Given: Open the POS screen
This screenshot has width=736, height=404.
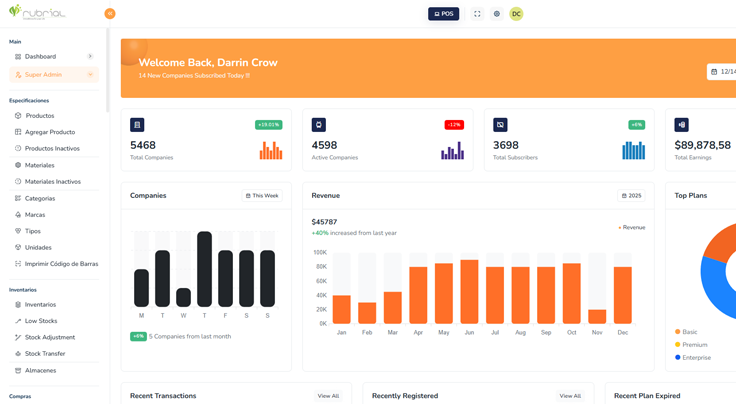Looking at the screenshot, I should point(443,14).
